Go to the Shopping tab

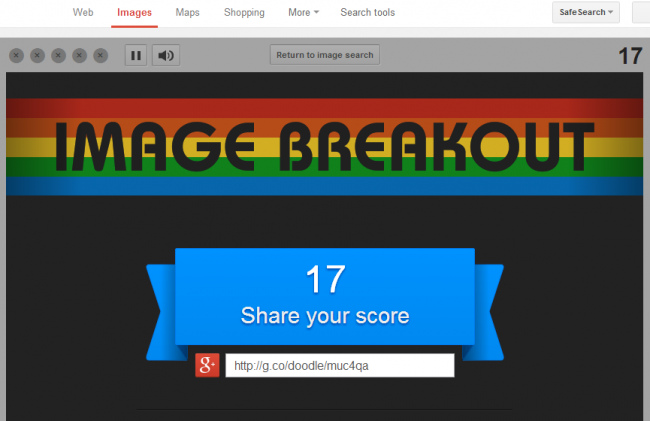pyautogui.click(x=244, y=12)
